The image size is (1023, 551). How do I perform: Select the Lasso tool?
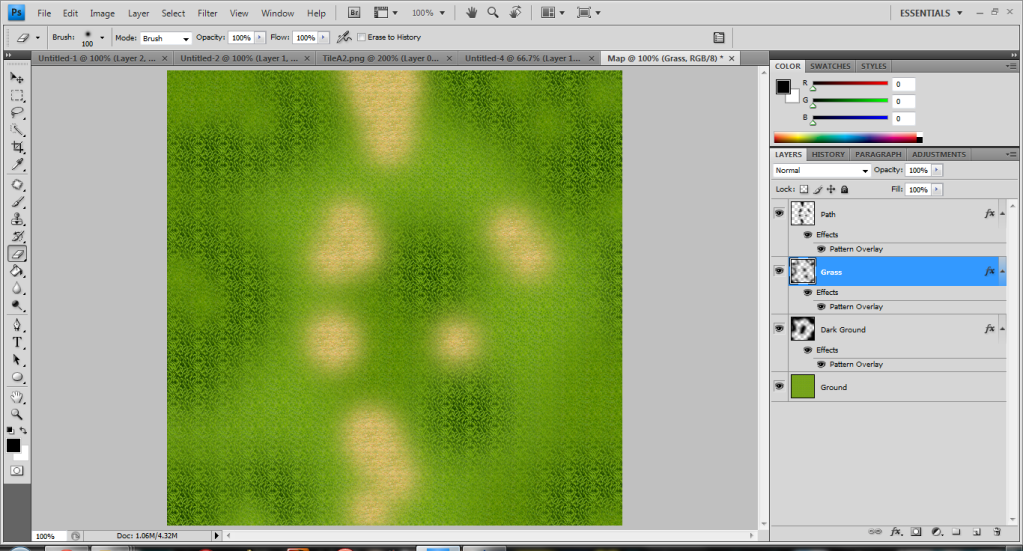pyautogui.click(x=18, y=112)
